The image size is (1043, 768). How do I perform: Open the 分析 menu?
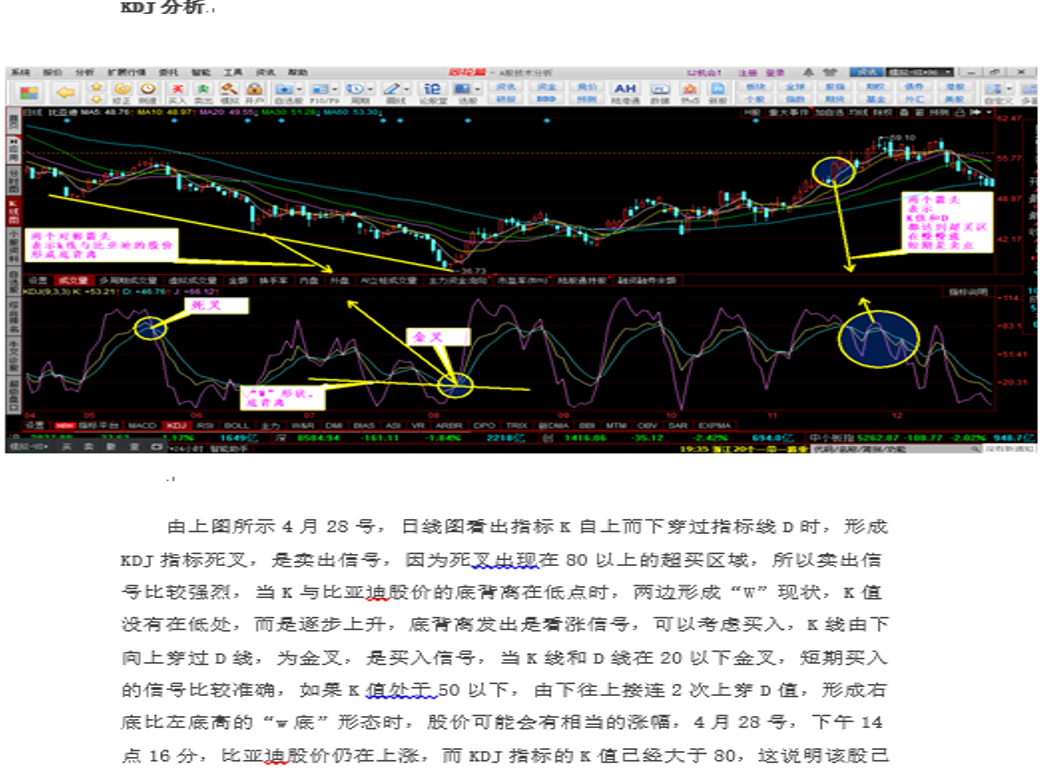click(x=84, y=72)
